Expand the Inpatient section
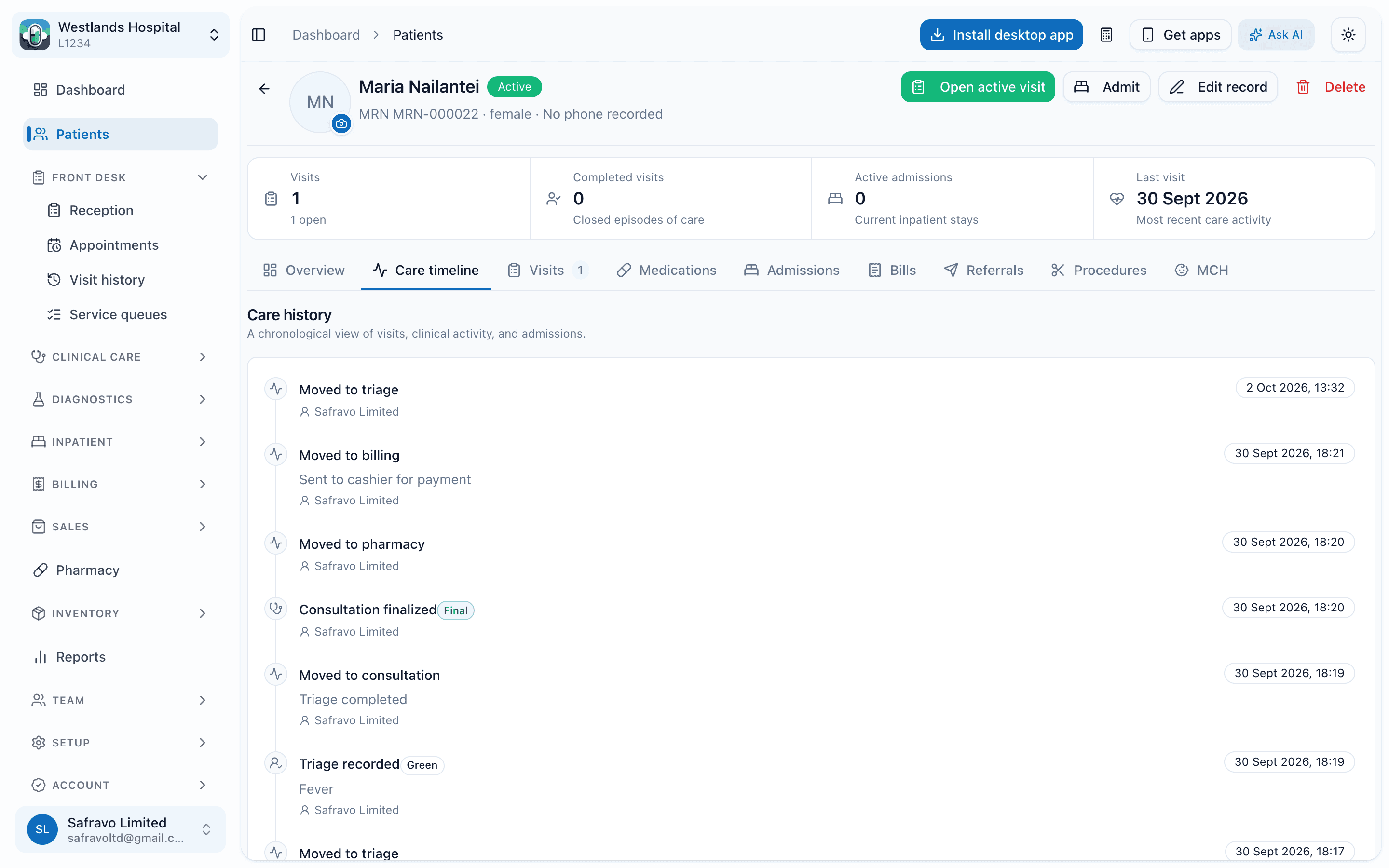 [x=121, y=442]
